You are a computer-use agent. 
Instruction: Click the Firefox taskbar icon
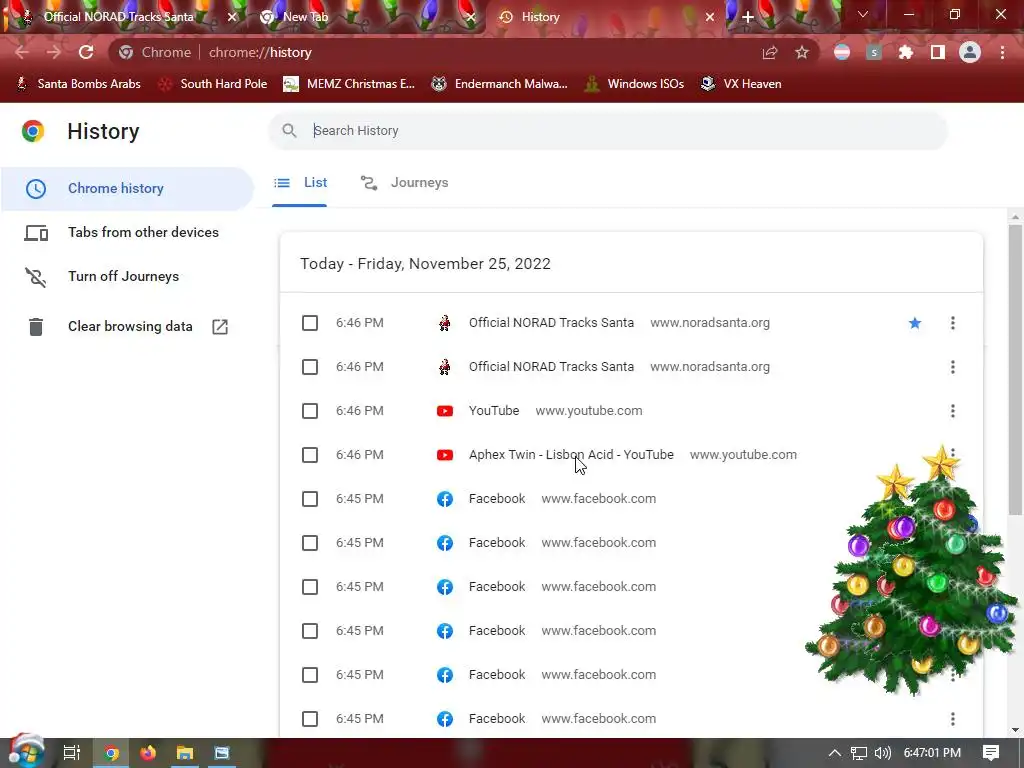[148, 753]
